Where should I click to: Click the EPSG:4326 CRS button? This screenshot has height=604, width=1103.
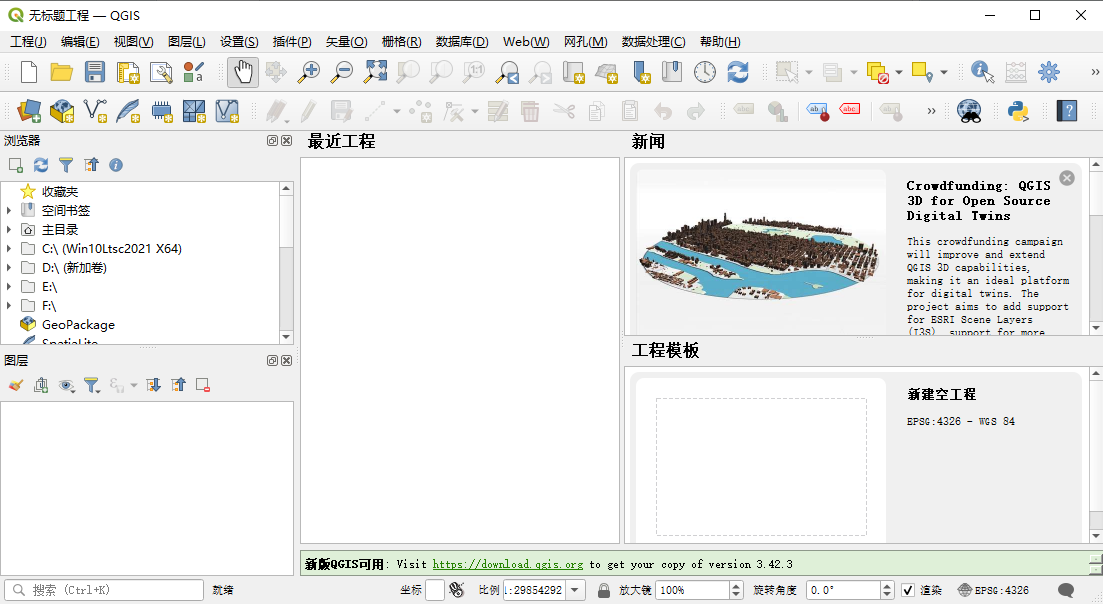(993, 590)
